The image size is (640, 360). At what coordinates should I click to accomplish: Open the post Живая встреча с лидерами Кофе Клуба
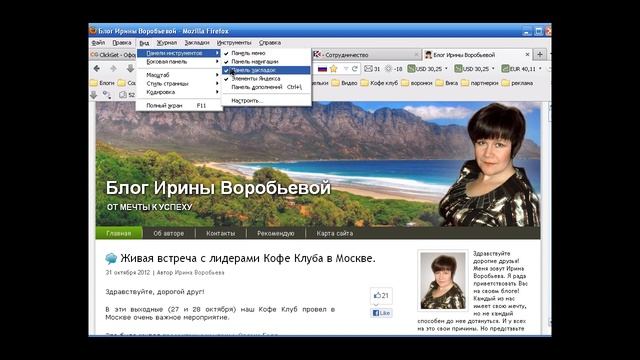[x=248, y=258]
